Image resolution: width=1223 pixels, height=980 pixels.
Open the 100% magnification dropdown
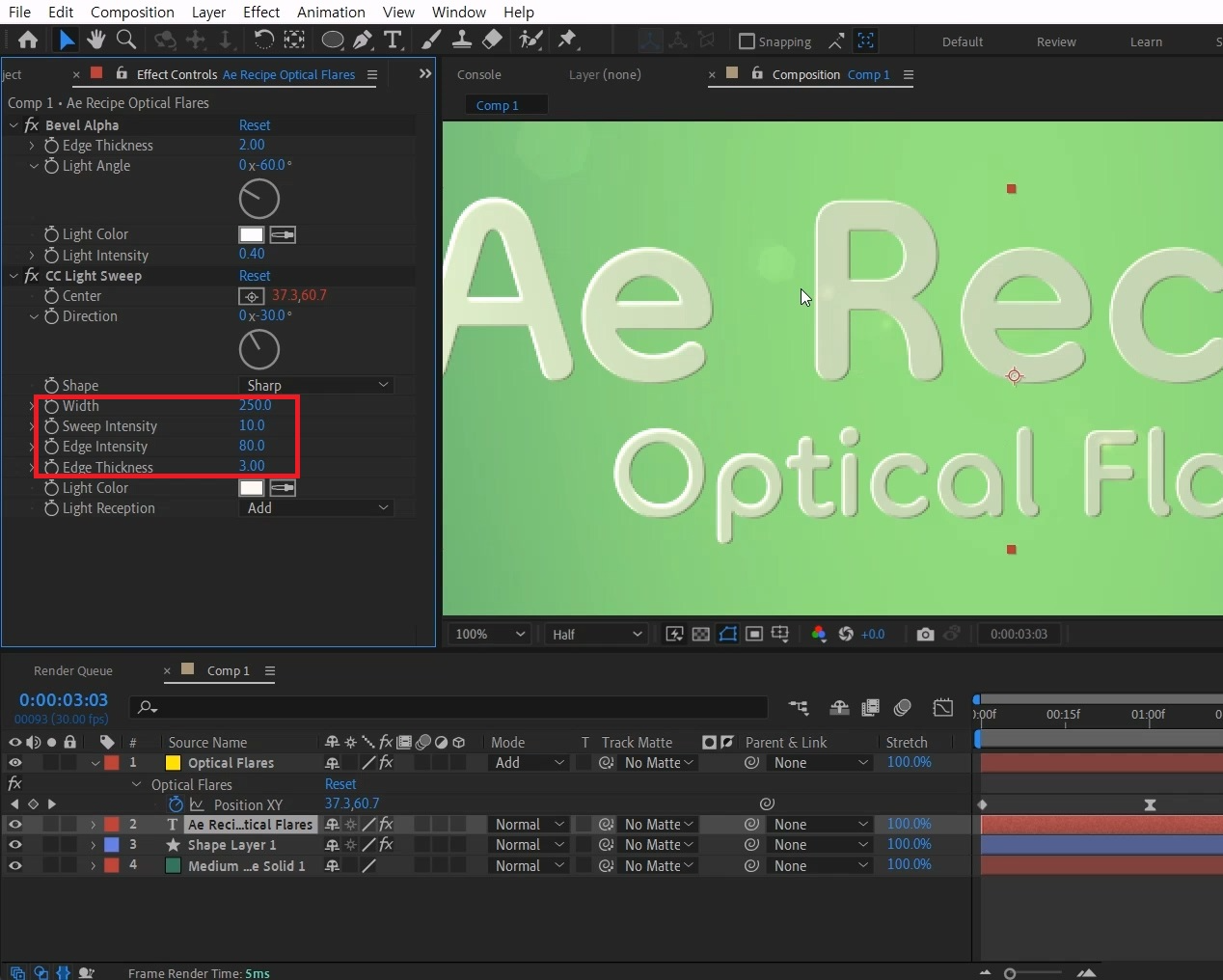(490, 634)
